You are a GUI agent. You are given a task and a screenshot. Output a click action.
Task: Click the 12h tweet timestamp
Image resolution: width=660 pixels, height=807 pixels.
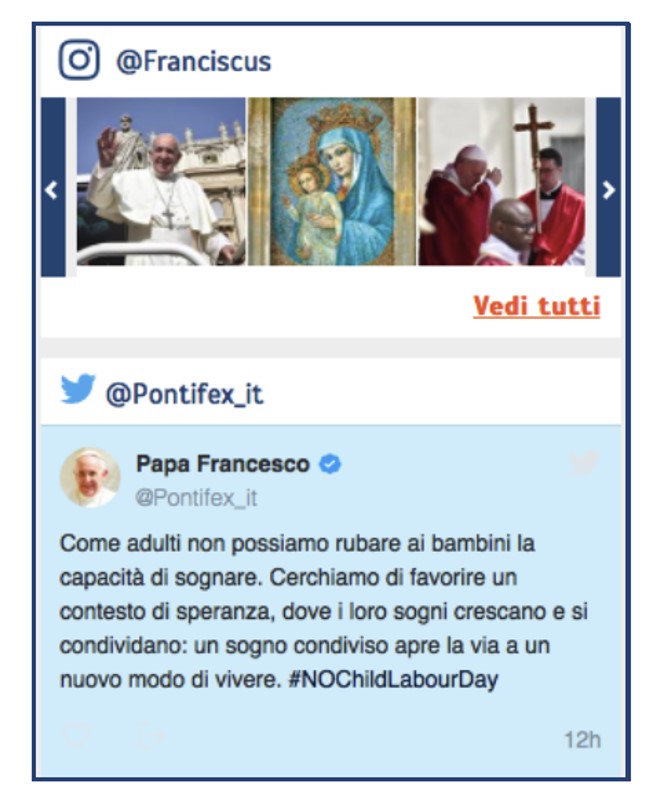[582, 740]
